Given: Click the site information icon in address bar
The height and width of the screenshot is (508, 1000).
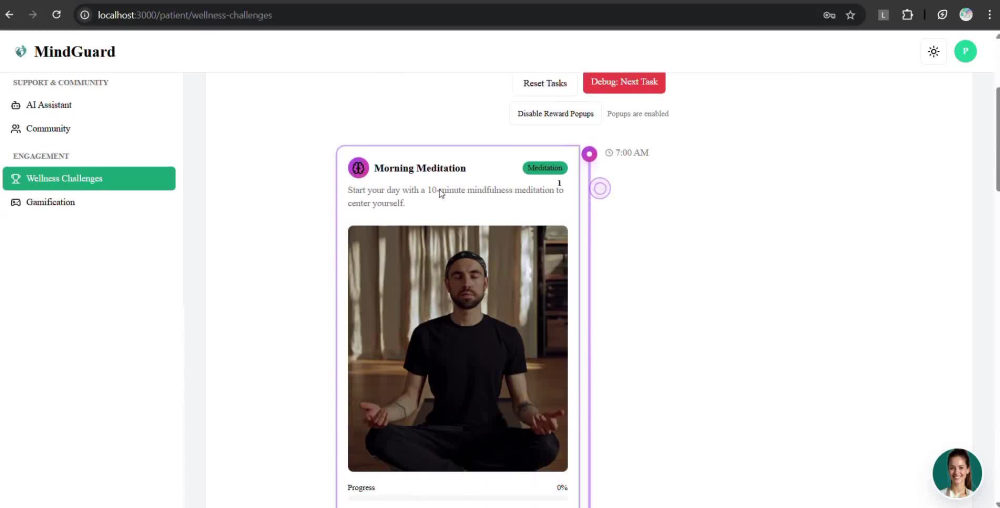Looking at the screenshot, I should [85, 15].
